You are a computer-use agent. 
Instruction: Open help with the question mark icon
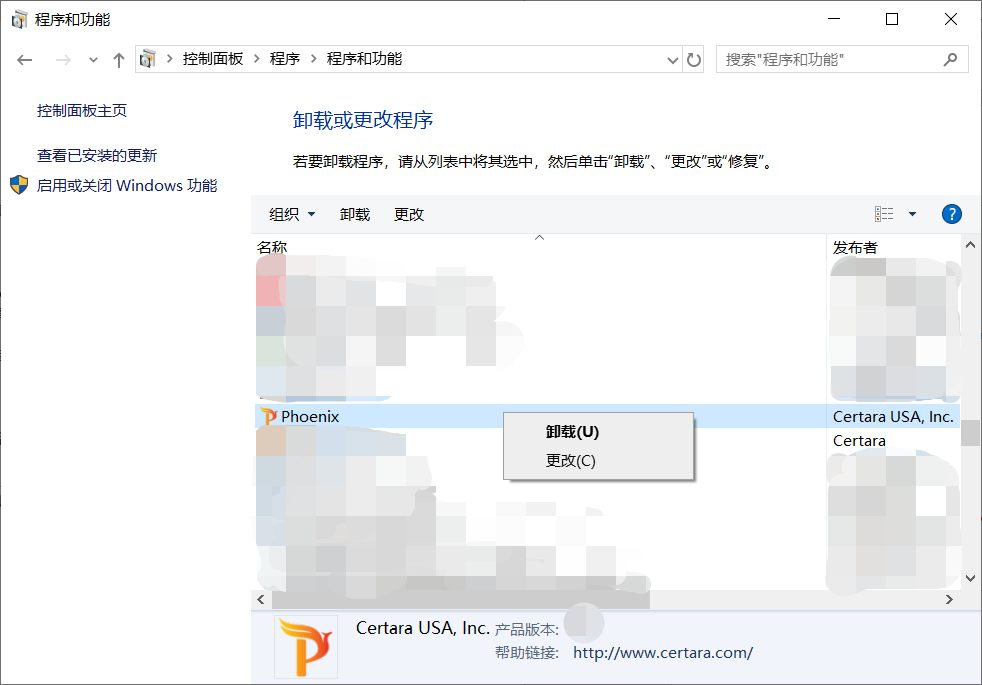(x=952, y=214)
